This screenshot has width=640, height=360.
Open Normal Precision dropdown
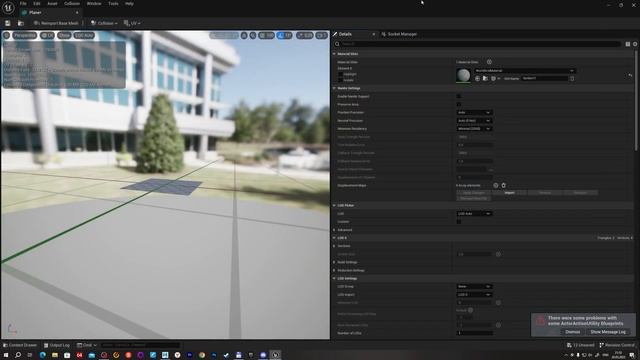(x=474, y=121)
